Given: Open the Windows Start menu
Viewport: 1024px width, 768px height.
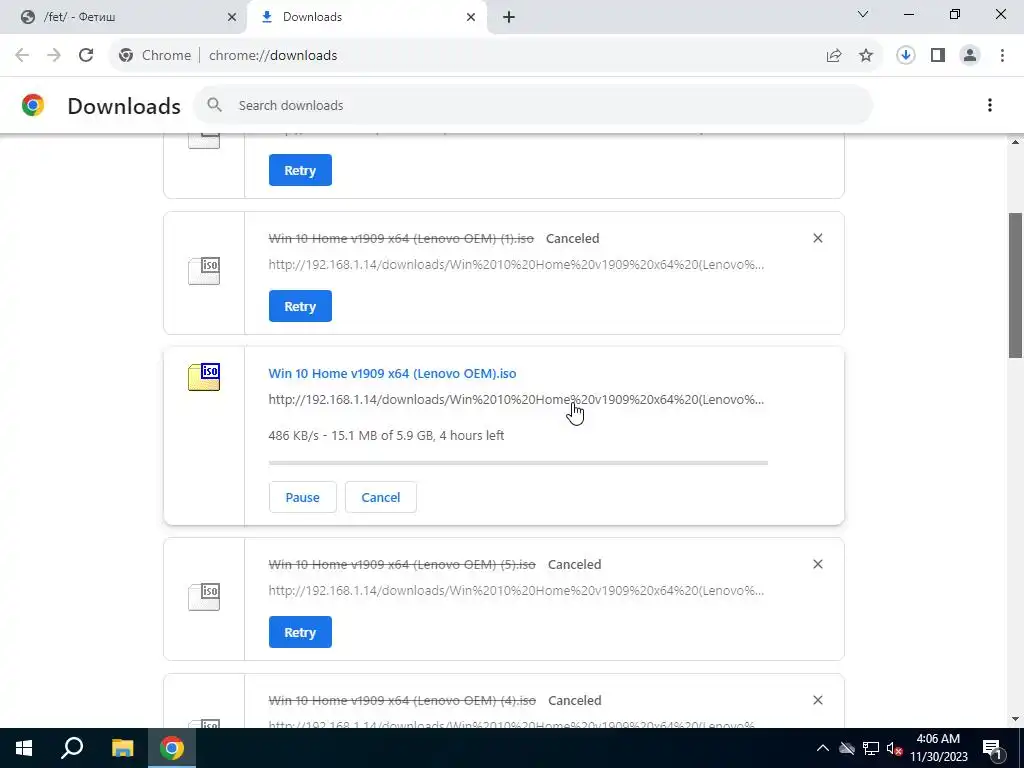Looking at the screenshot, I should coord(24,748).
